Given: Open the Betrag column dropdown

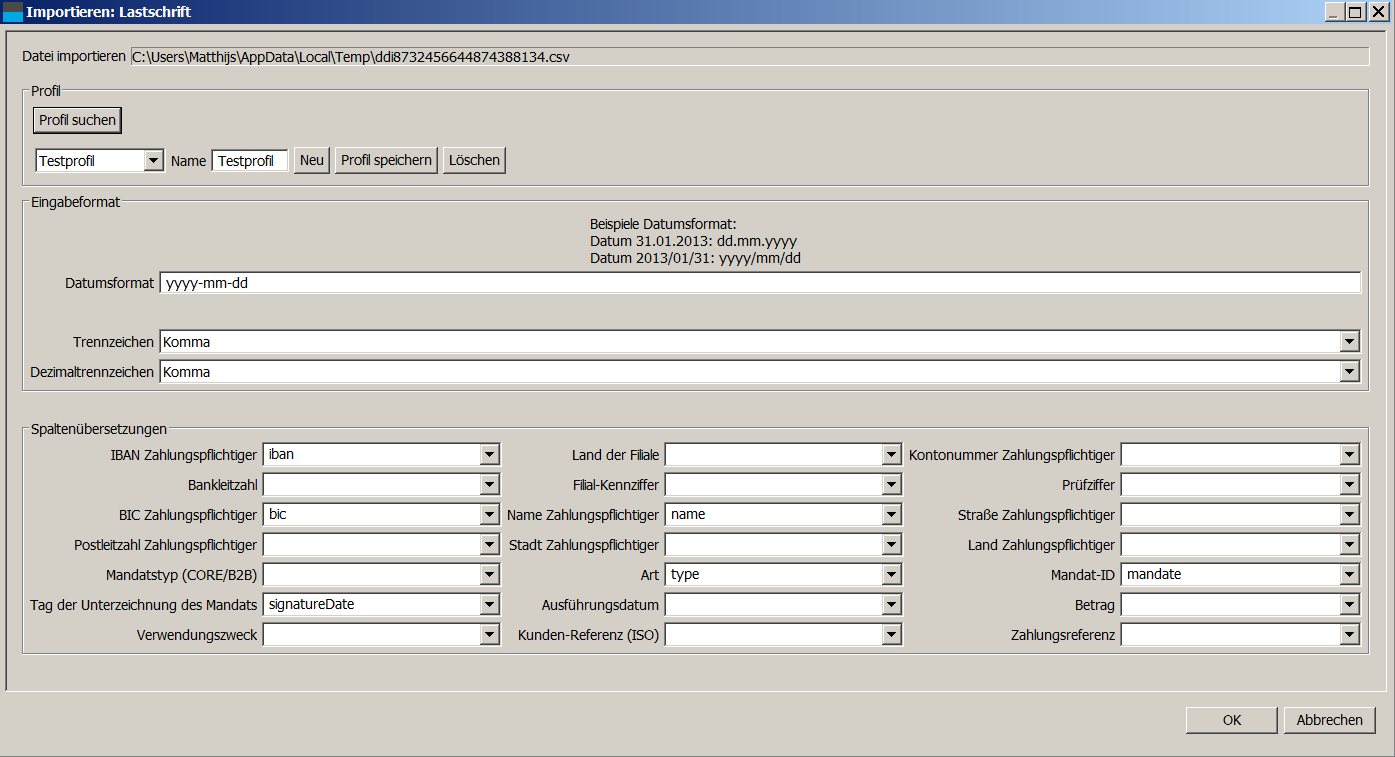Looking at the screenshot, I should pyautogui.click(x=1240, y=605).
